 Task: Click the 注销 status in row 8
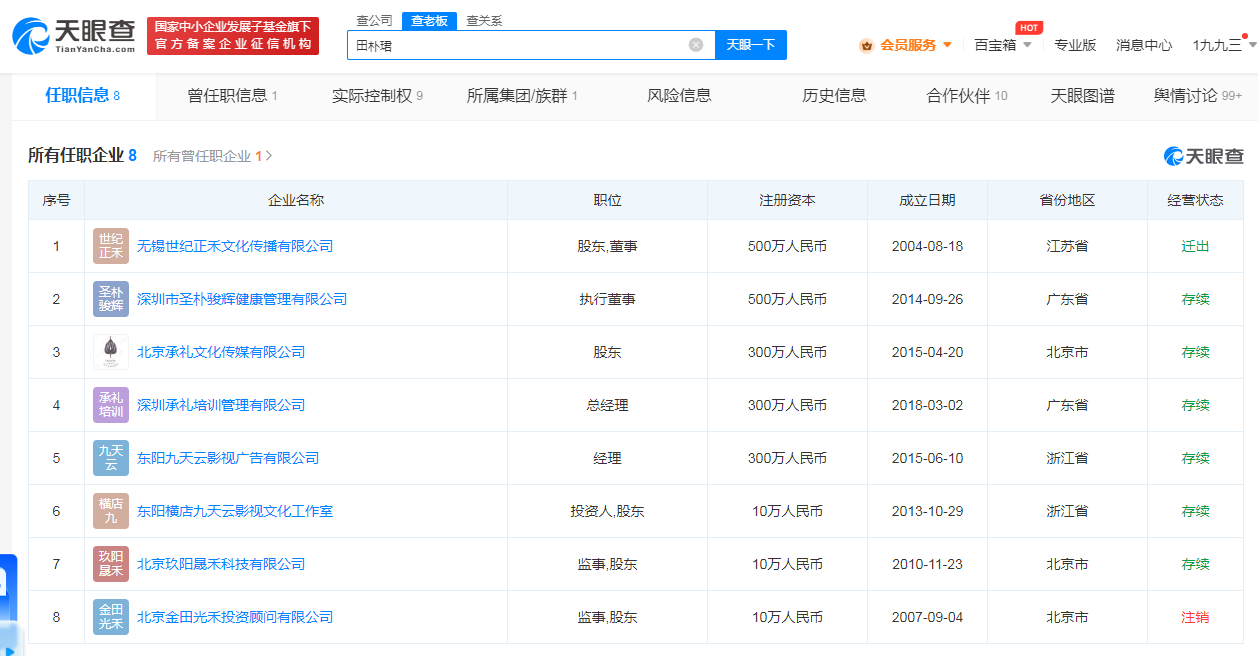click(1195, 617)
